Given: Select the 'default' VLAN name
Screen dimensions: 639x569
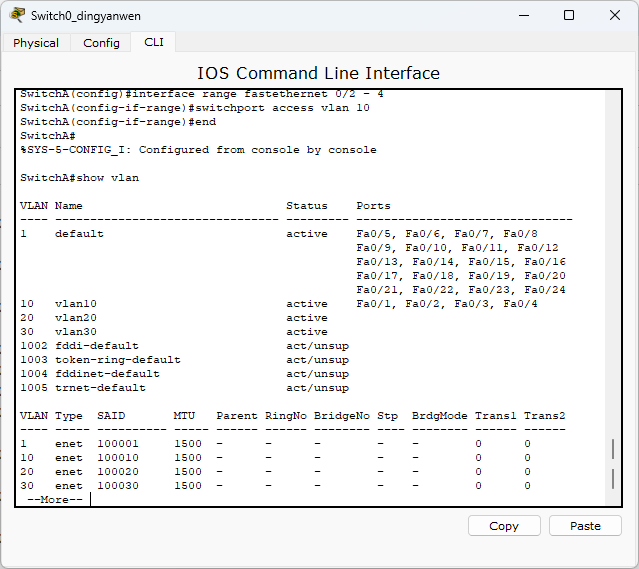Looking at the screenshot, I should pos(79,234).
